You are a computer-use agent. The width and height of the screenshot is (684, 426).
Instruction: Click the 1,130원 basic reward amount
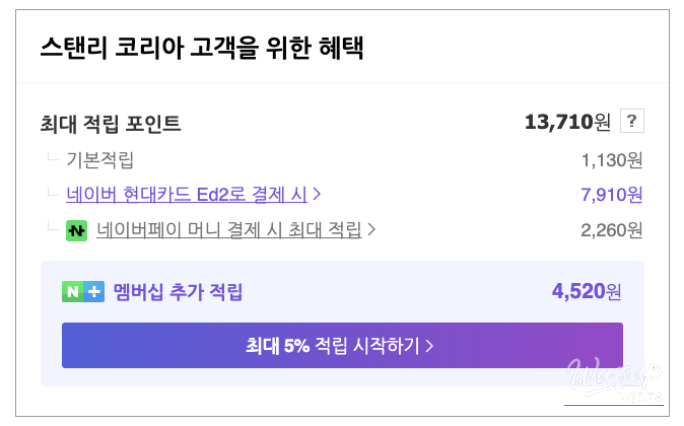click(612, 159)
